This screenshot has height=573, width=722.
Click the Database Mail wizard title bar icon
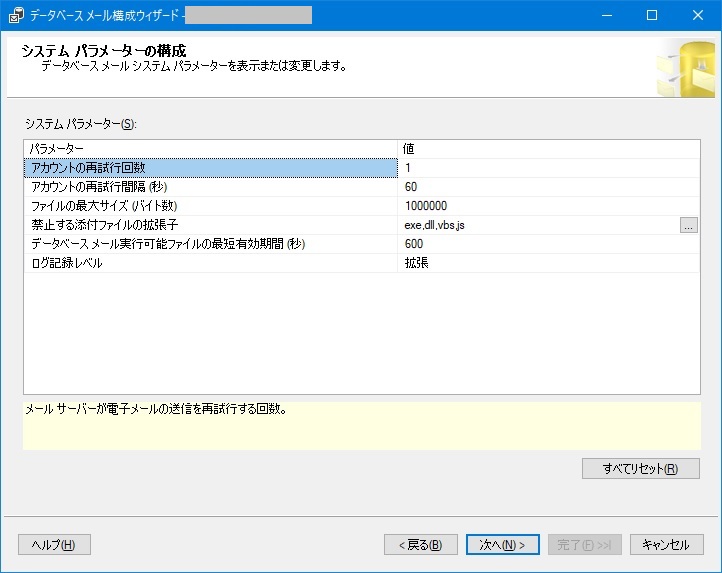(x=16, y=15)
